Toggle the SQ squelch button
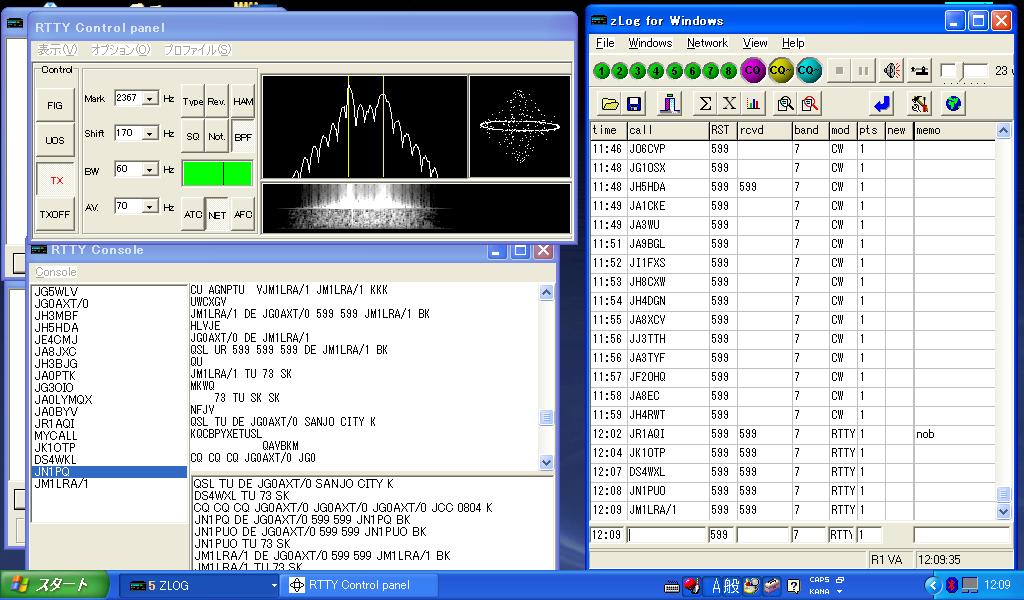The image size is (1024, 600). (193, 136)
